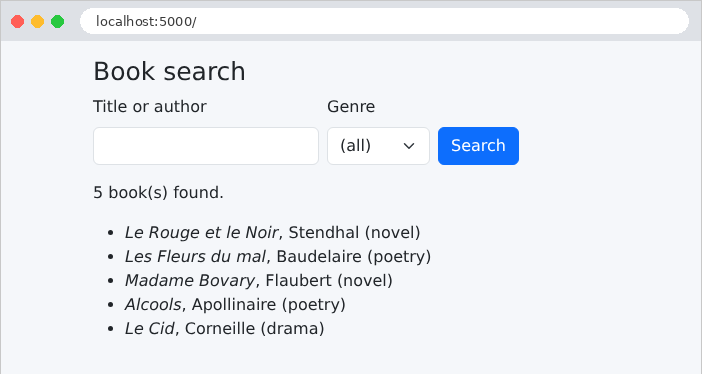702x374 pixels.
Task: Click the blue Search button
Action: pyautogui.click(x=478, y=146)
